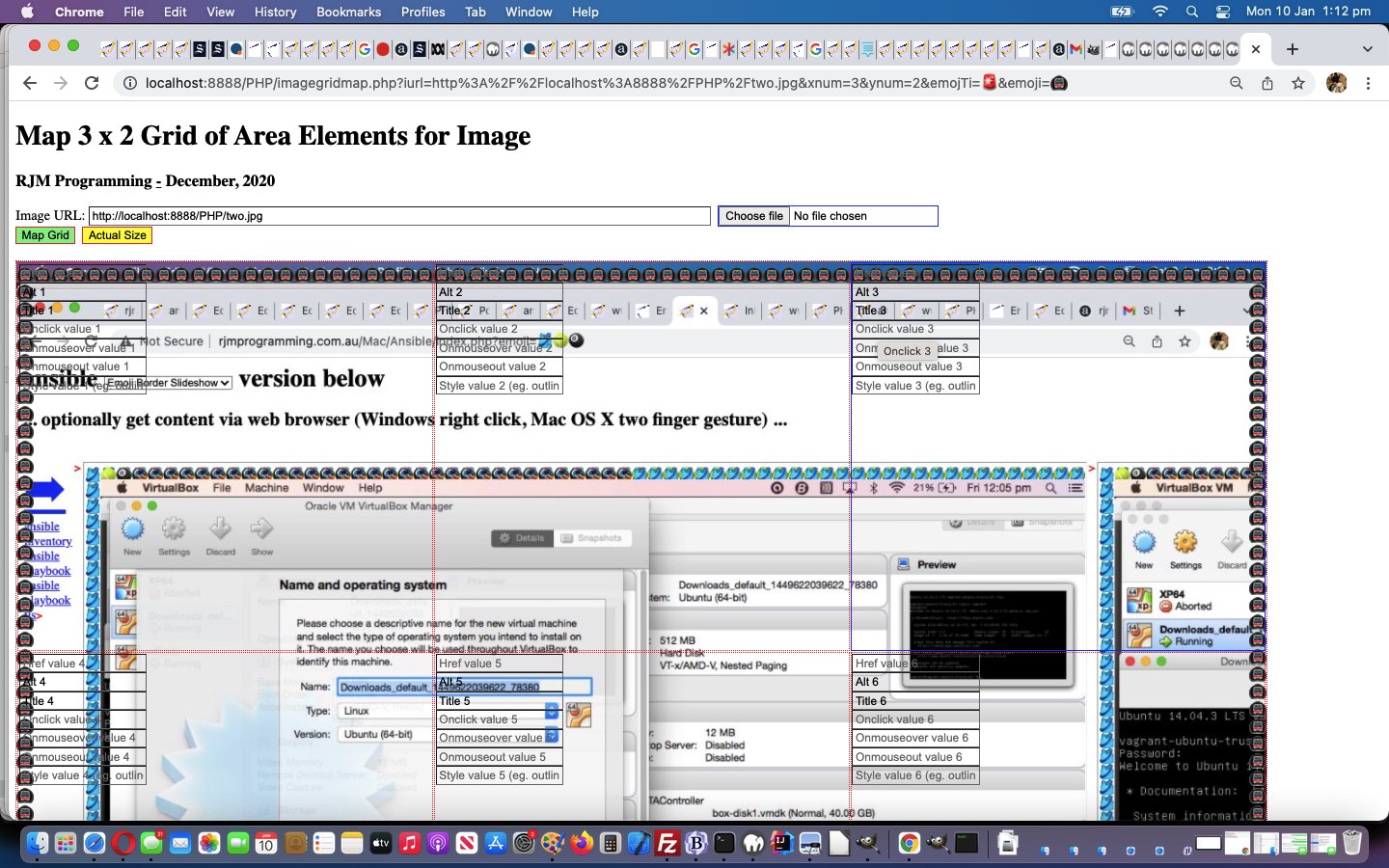
Task: Open a new tab with the plus button
Action: (1293, 49)
